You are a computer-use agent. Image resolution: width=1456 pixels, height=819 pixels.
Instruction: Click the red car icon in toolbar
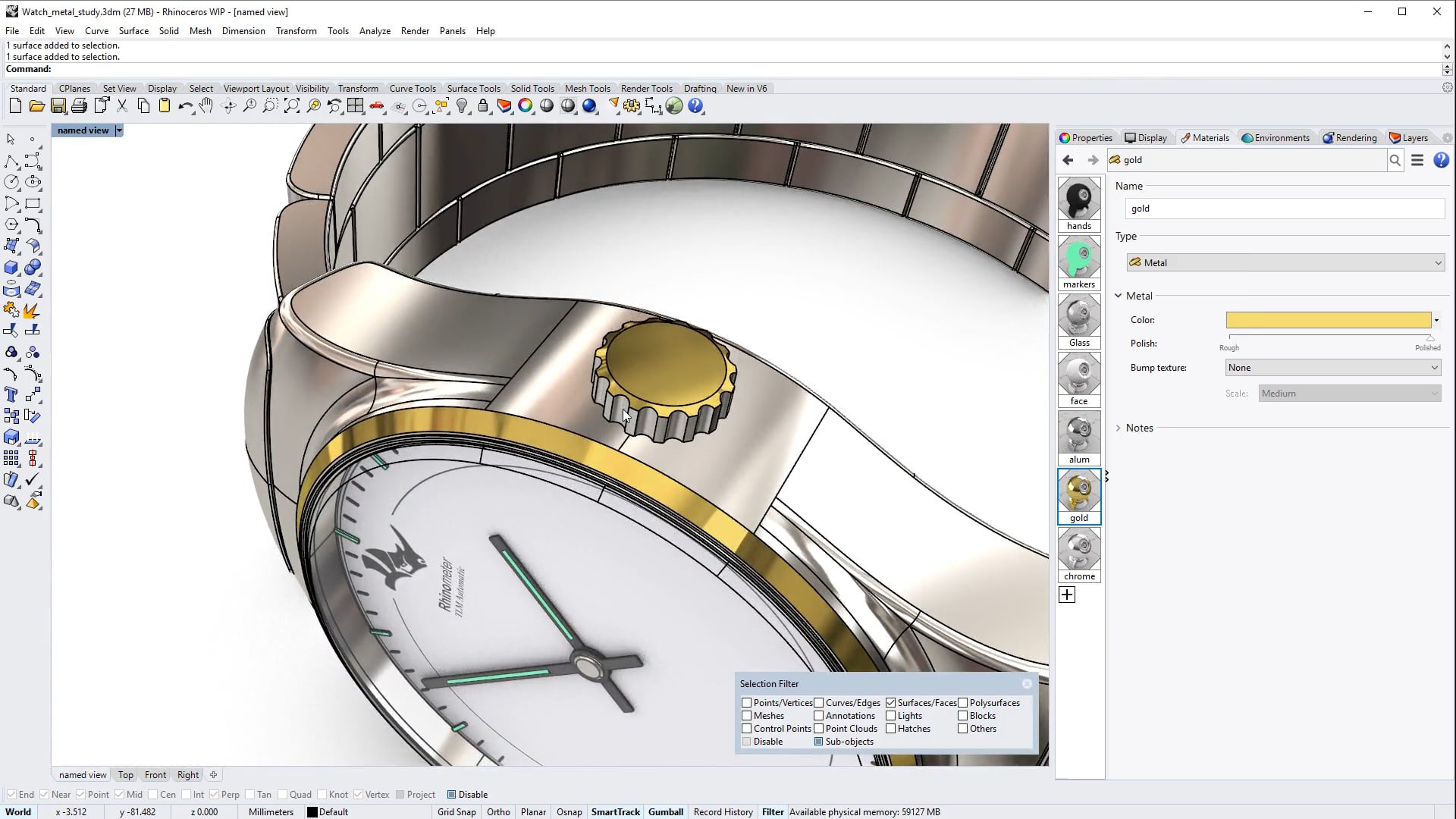(x=377, y=106)
